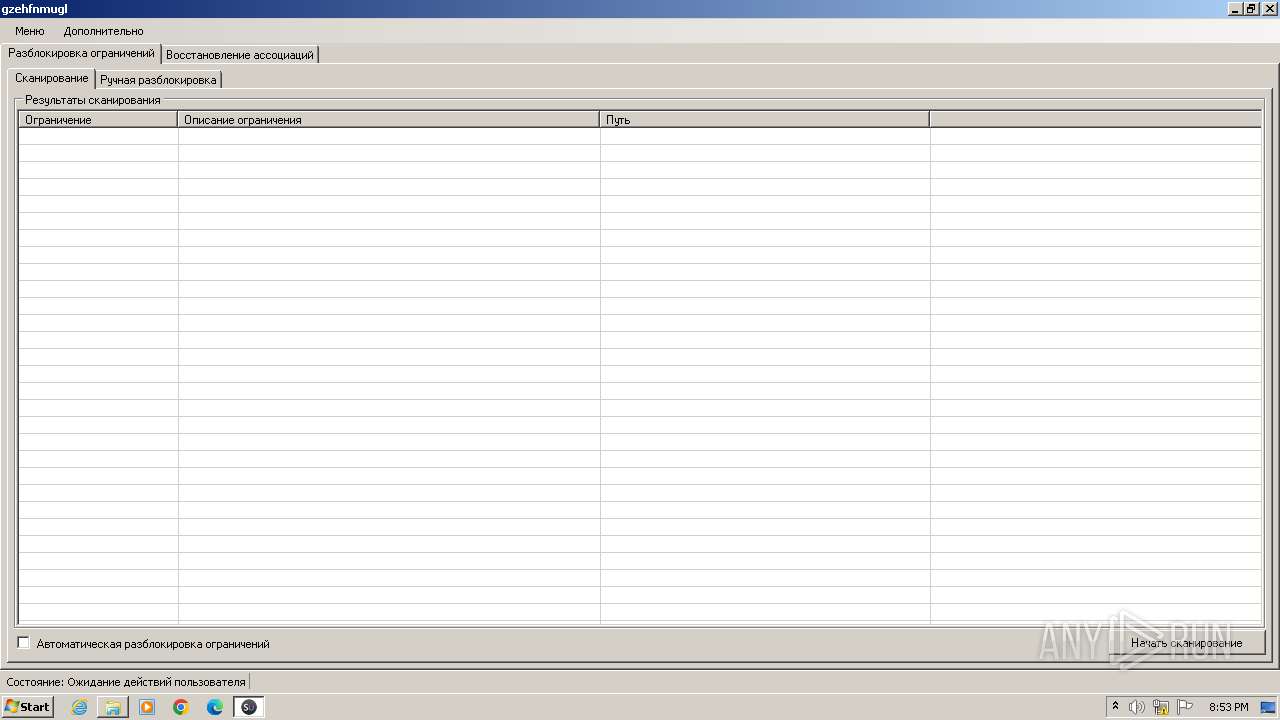Minimize the gzehfnmugl window
The height and width of the screenshot is (720, 1280).
pyautogui.click(x=1234, y=9)
